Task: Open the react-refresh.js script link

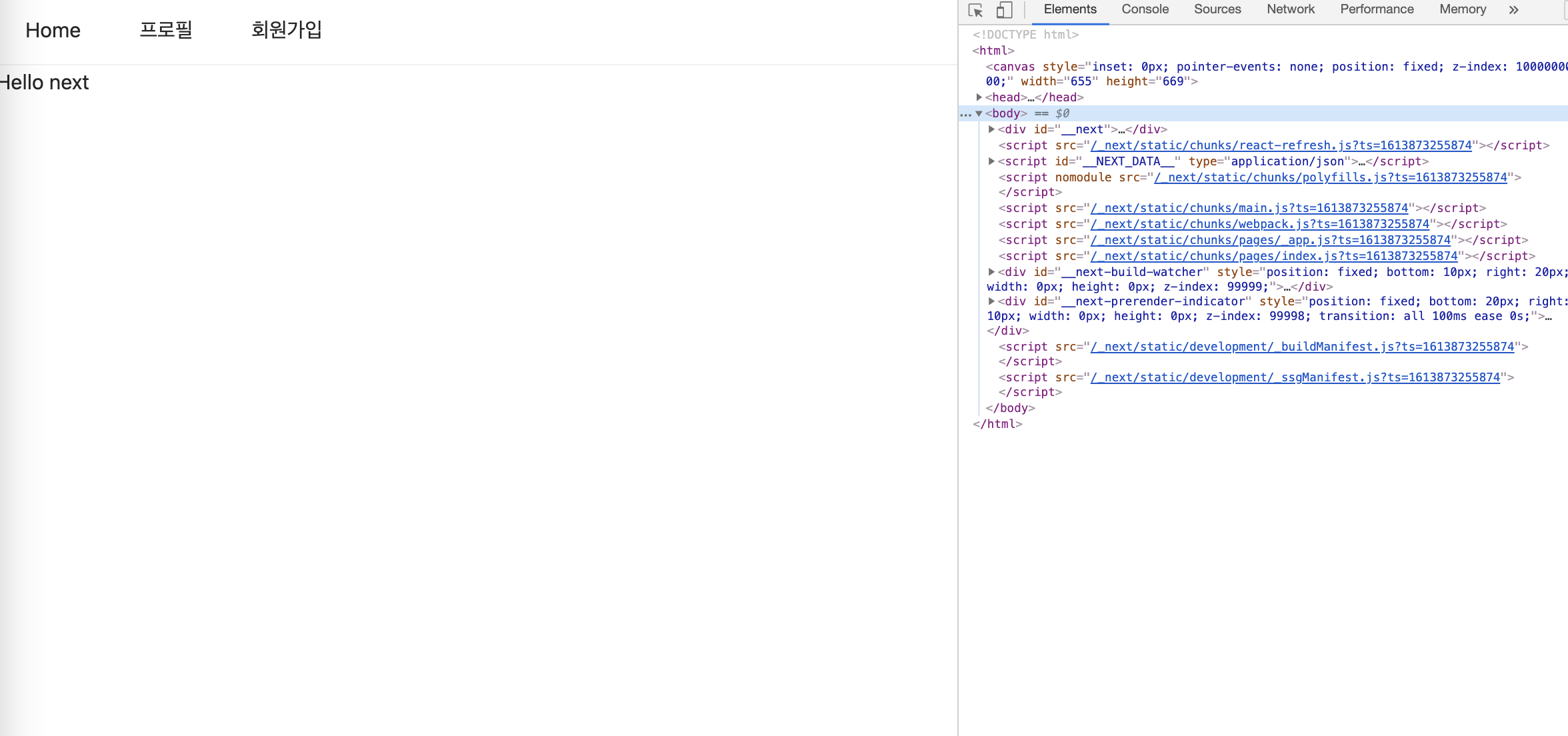Action: pyautogui.click(x=1281, y=145)
